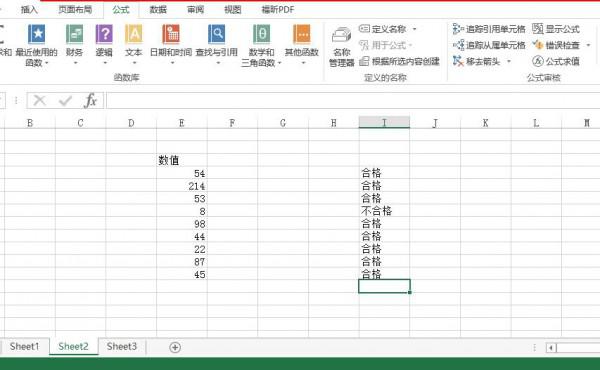This screenshot has width=600, height=370.
Task: Open the Financial (财务) functions icon
Action: click(74, 34)
